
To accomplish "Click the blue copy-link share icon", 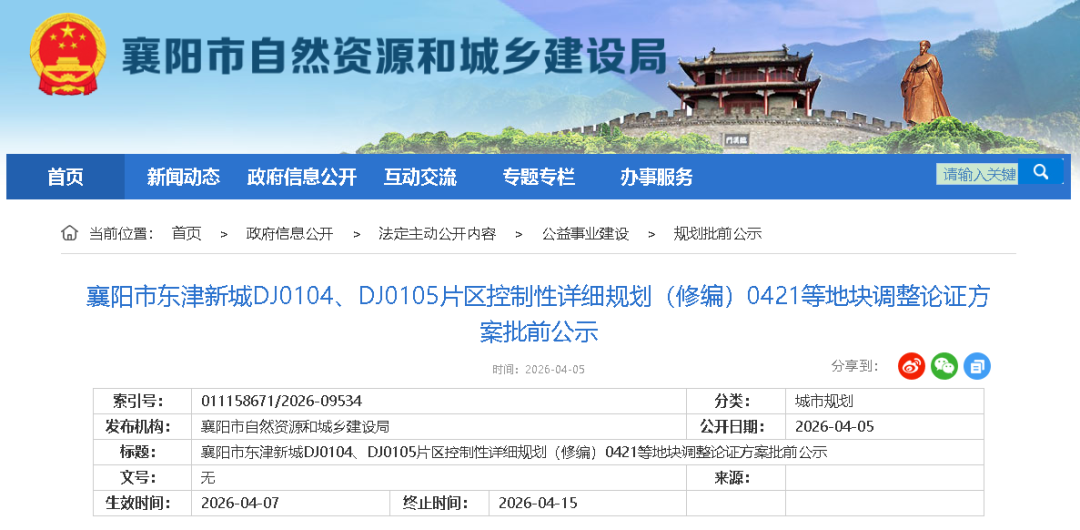I will pyautogui.click(x=977, y=366).
